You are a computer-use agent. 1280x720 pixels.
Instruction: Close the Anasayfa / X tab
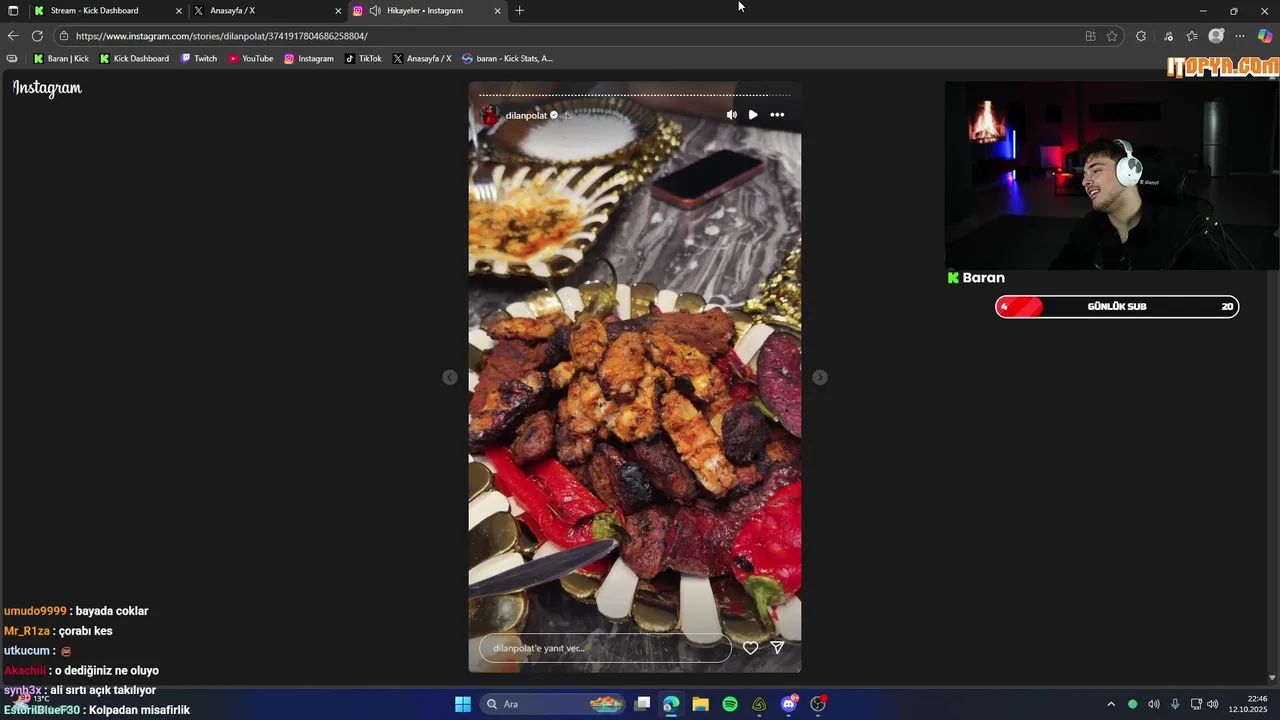pos(338,11)
